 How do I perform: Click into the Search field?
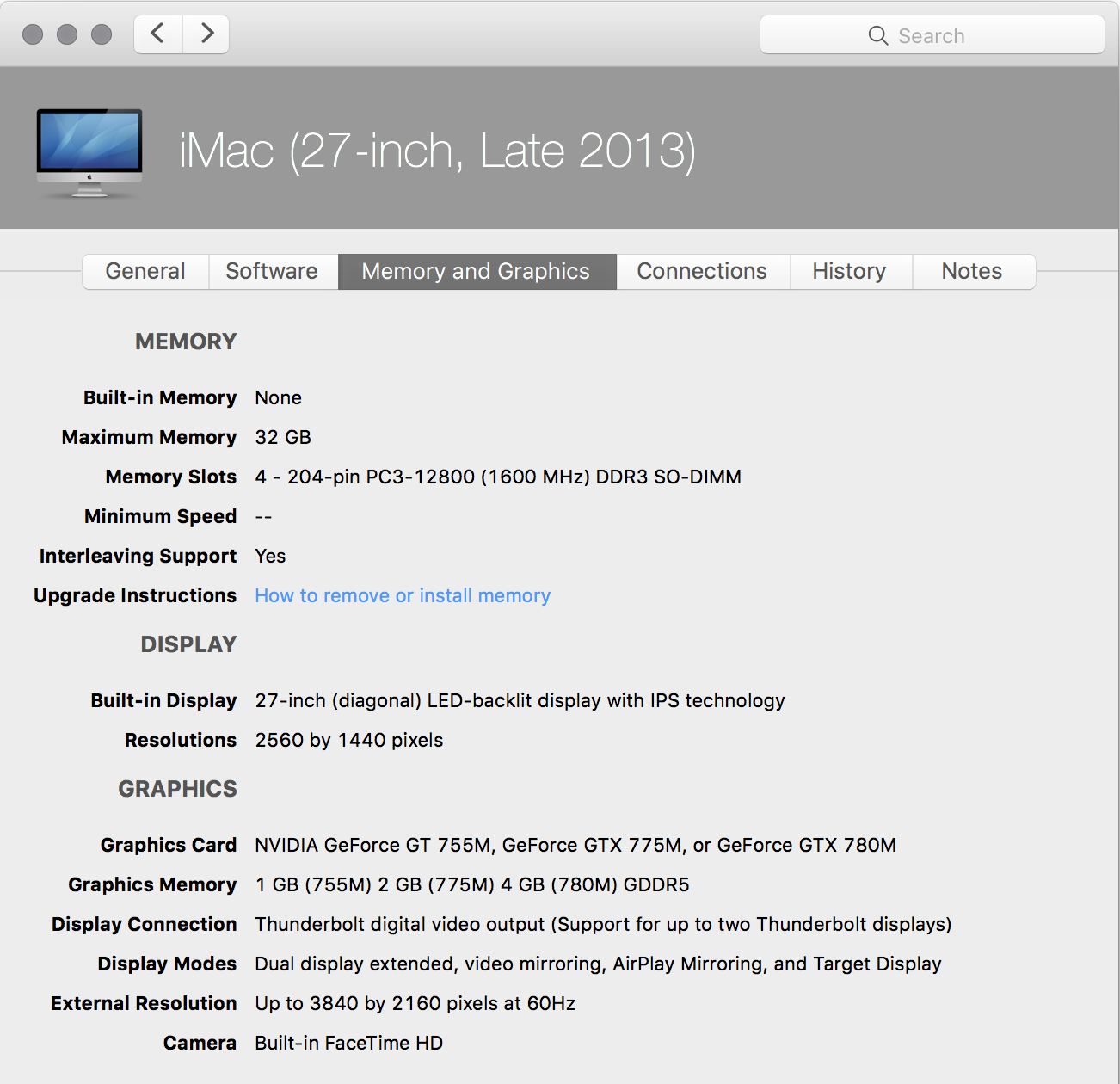932,35
